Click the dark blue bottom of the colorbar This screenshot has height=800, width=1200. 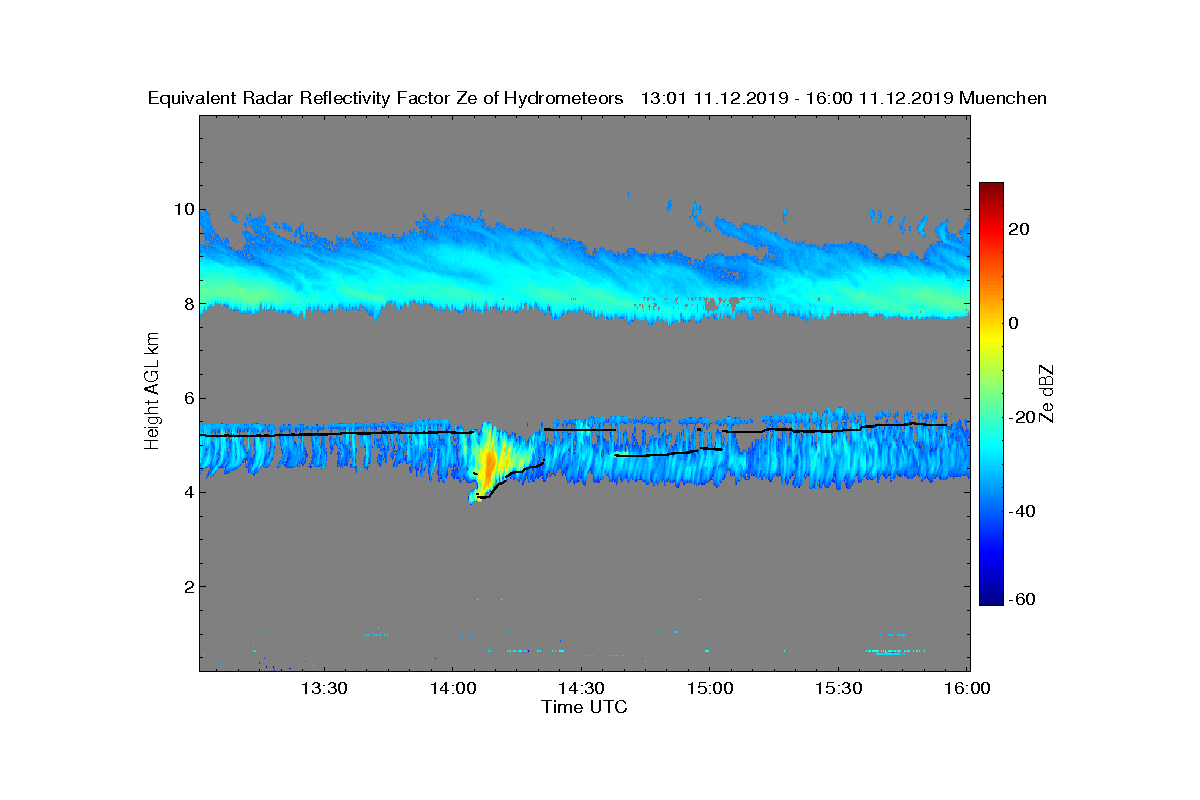tap(991, 598)
